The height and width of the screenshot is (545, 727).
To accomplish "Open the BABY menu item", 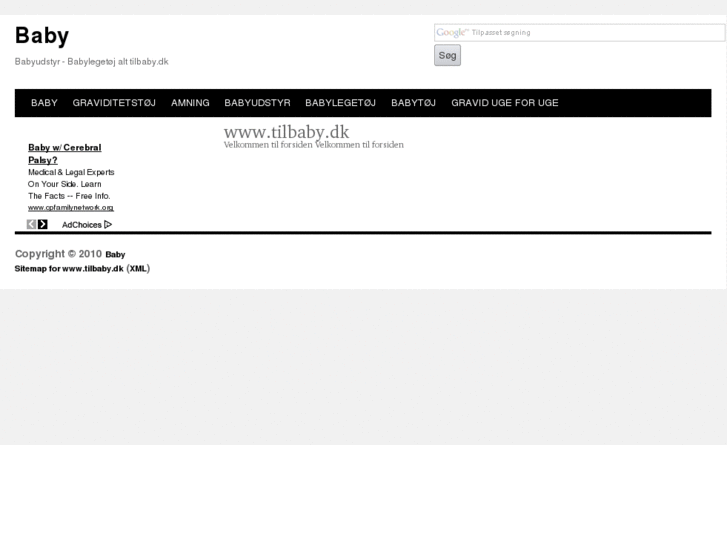I will 45,103.
